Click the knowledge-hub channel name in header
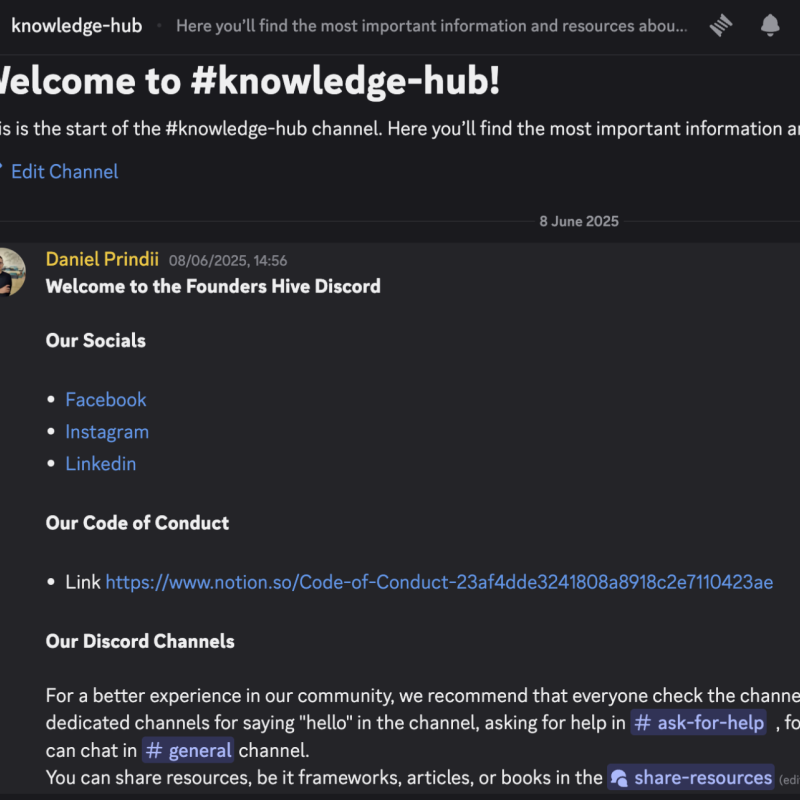 point(77,26)
